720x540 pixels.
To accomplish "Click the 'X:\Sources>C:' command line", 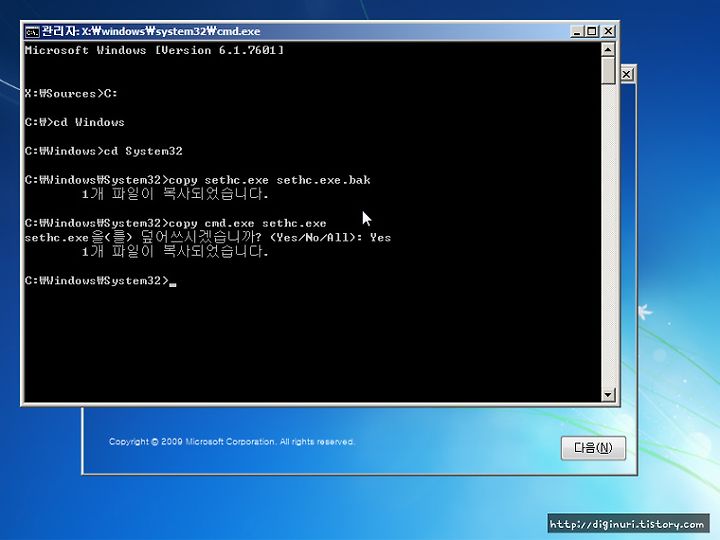I will tap(71, 94).
